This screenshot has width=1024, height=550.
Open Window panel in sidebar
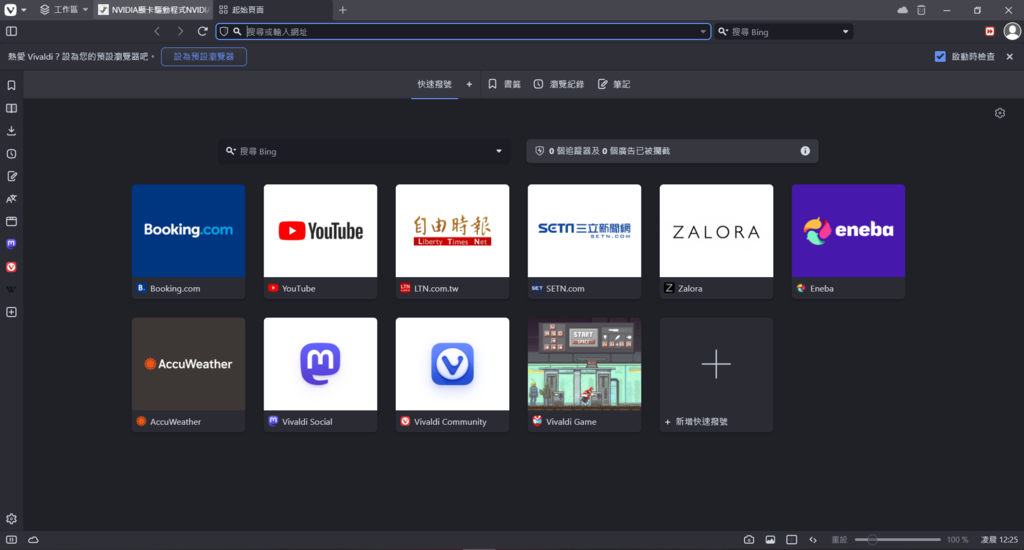(x=11, y=221)
